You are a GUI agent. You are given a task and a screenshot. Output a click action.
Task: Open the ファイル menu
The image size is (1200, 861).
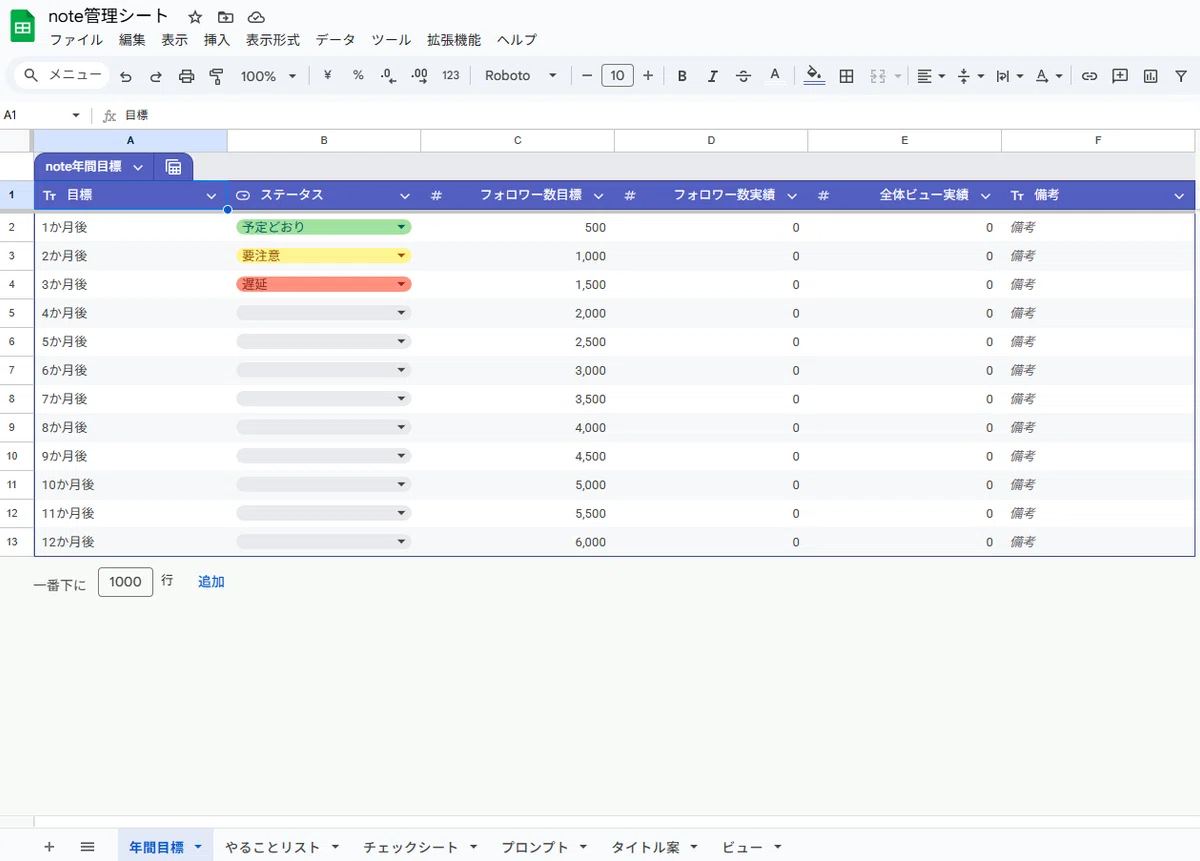coord(76,40)
